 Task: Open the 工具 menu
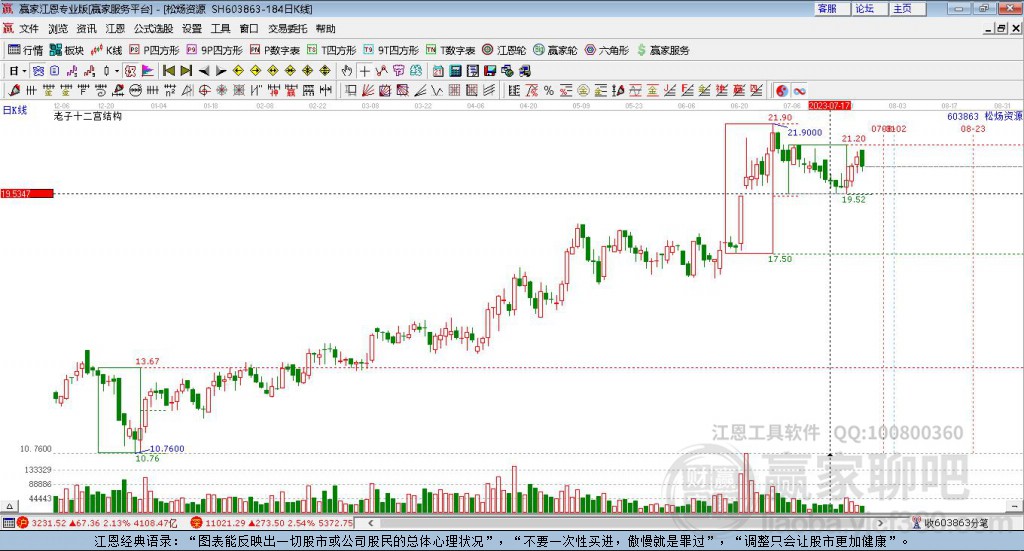(220, 29)
